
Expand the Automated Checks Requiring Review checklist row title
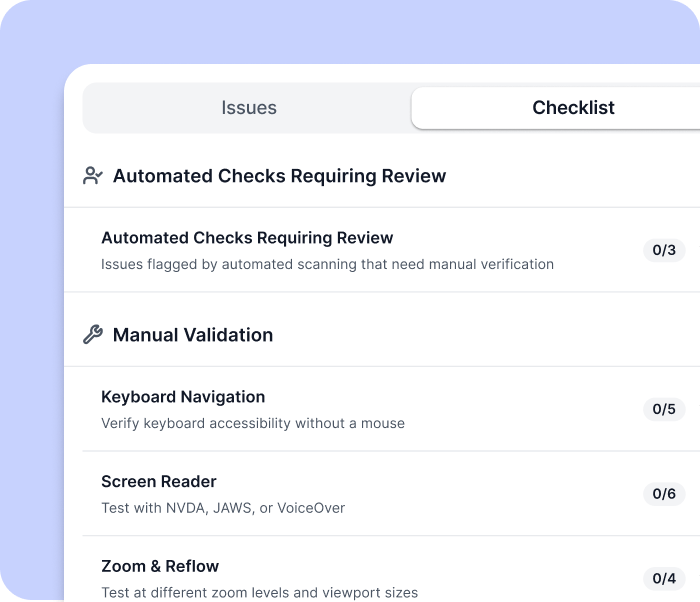(247, 238)
